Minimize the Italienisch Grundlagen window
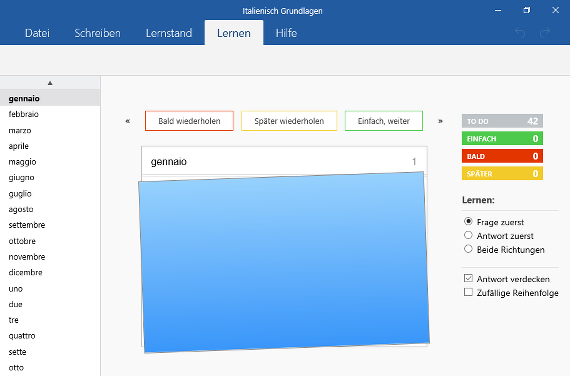570x376 pixels. (x=498, y=11)
